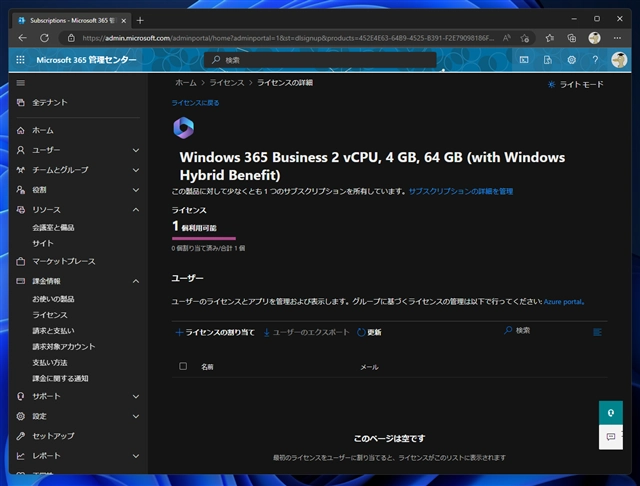Click the 更新 refresh button
This screenshot has height=486, width=640.
coord(369,333)
